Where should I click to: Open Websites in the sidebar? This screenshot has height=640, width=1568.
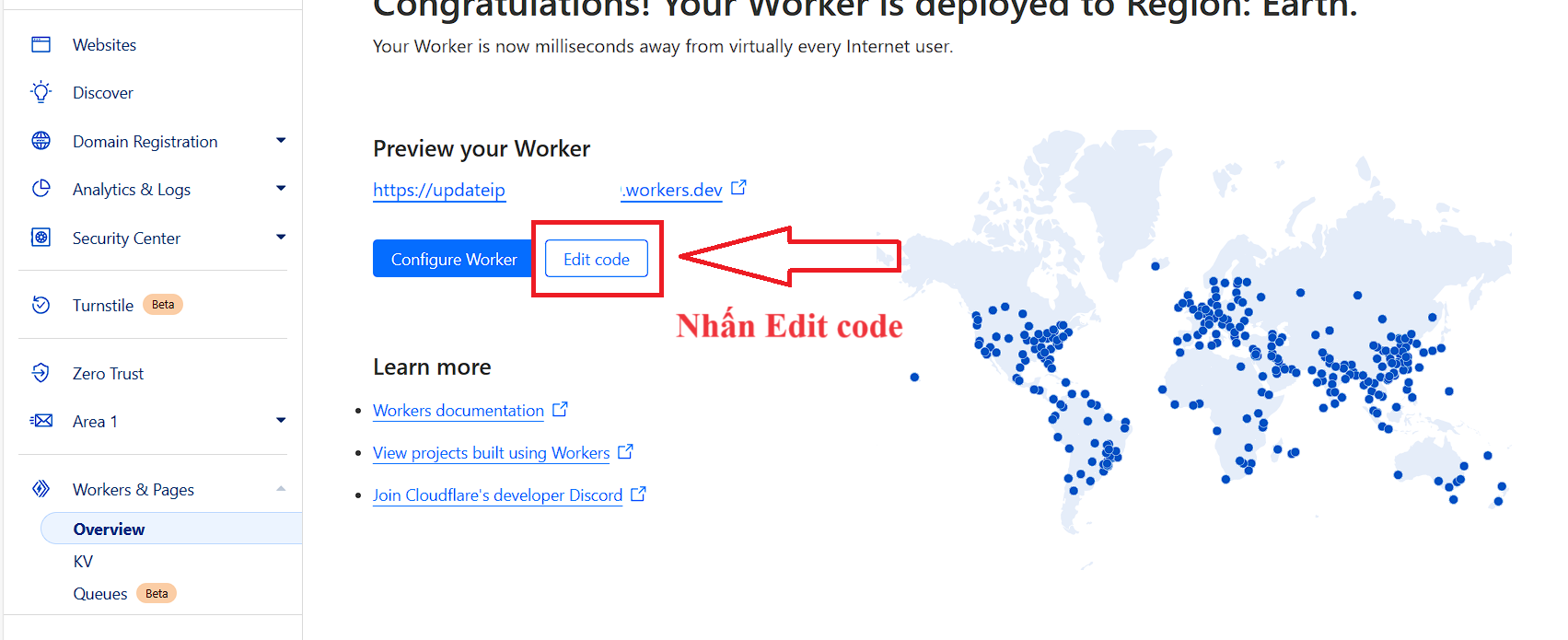[x=104, y=45]
